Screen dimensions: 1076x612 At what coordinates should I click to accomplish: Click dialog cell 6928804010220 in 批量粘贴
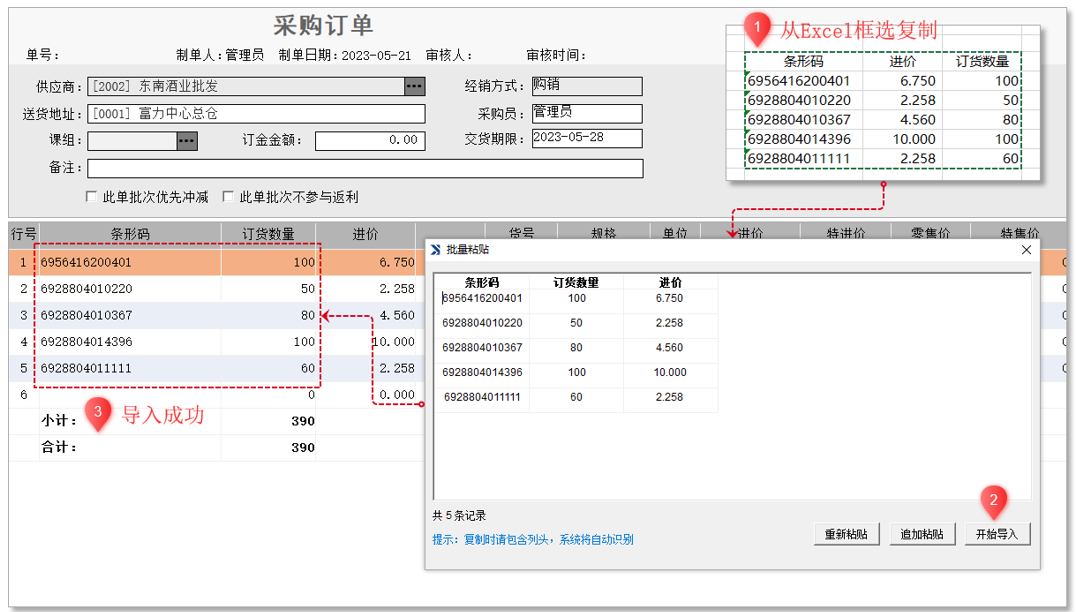[x=482, y=323]
